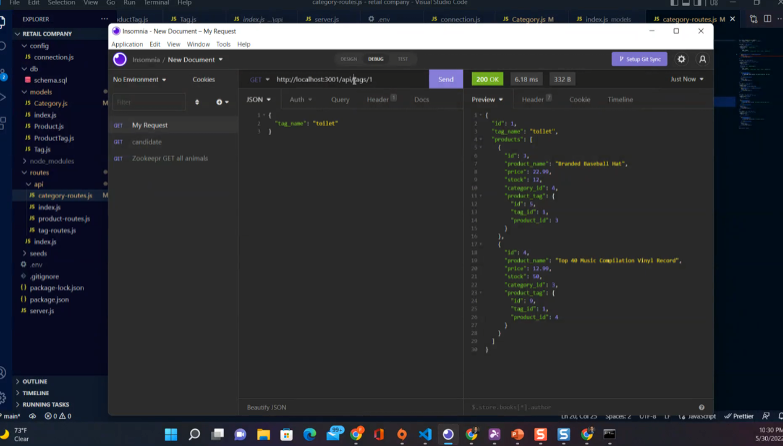Click errors and warnings count in status bar
Image resolution: width=783 pixels, height=446 pixels.
[58, 416]
